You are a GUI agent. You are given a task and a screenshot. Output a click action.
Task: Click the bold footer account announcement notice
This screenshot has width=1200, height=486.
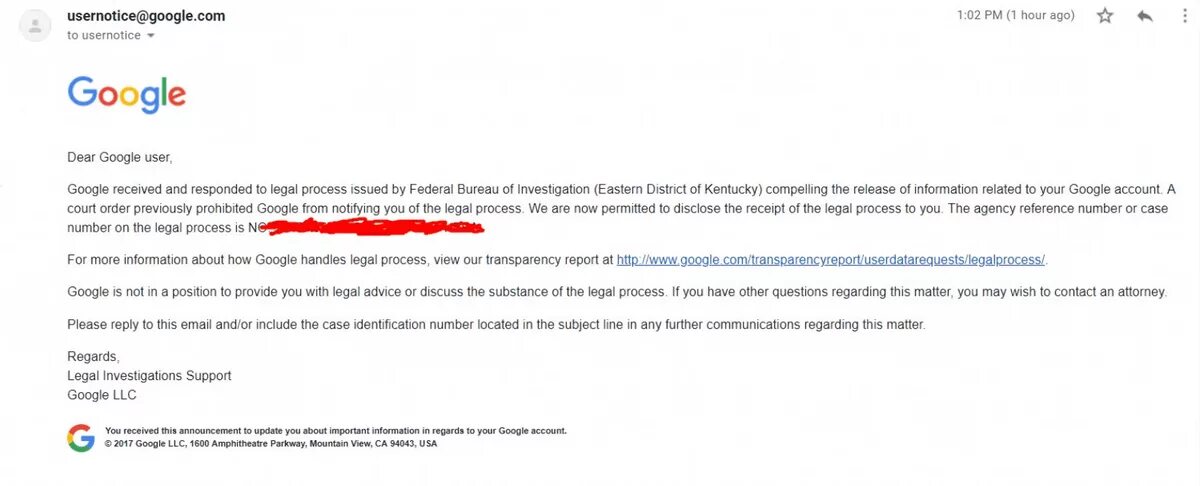(336, 431)
